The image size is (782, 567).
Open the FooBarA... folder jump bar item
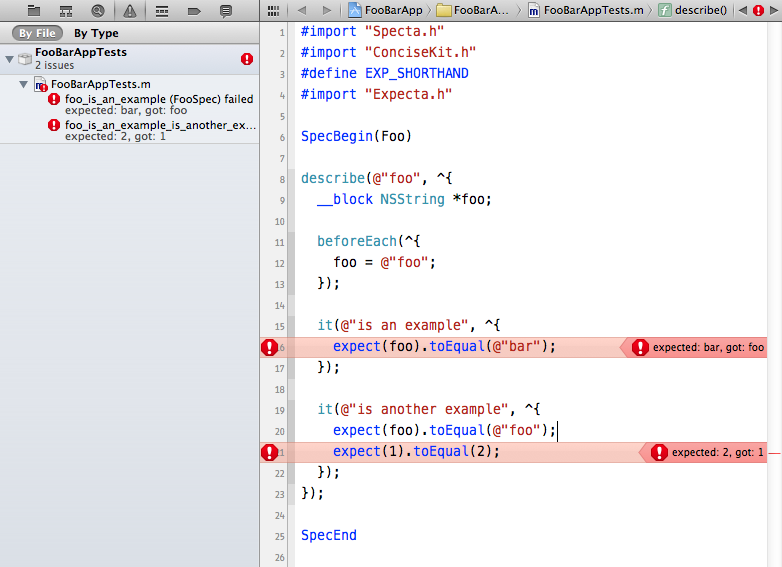pyautogui.click(x=473, y=10)
